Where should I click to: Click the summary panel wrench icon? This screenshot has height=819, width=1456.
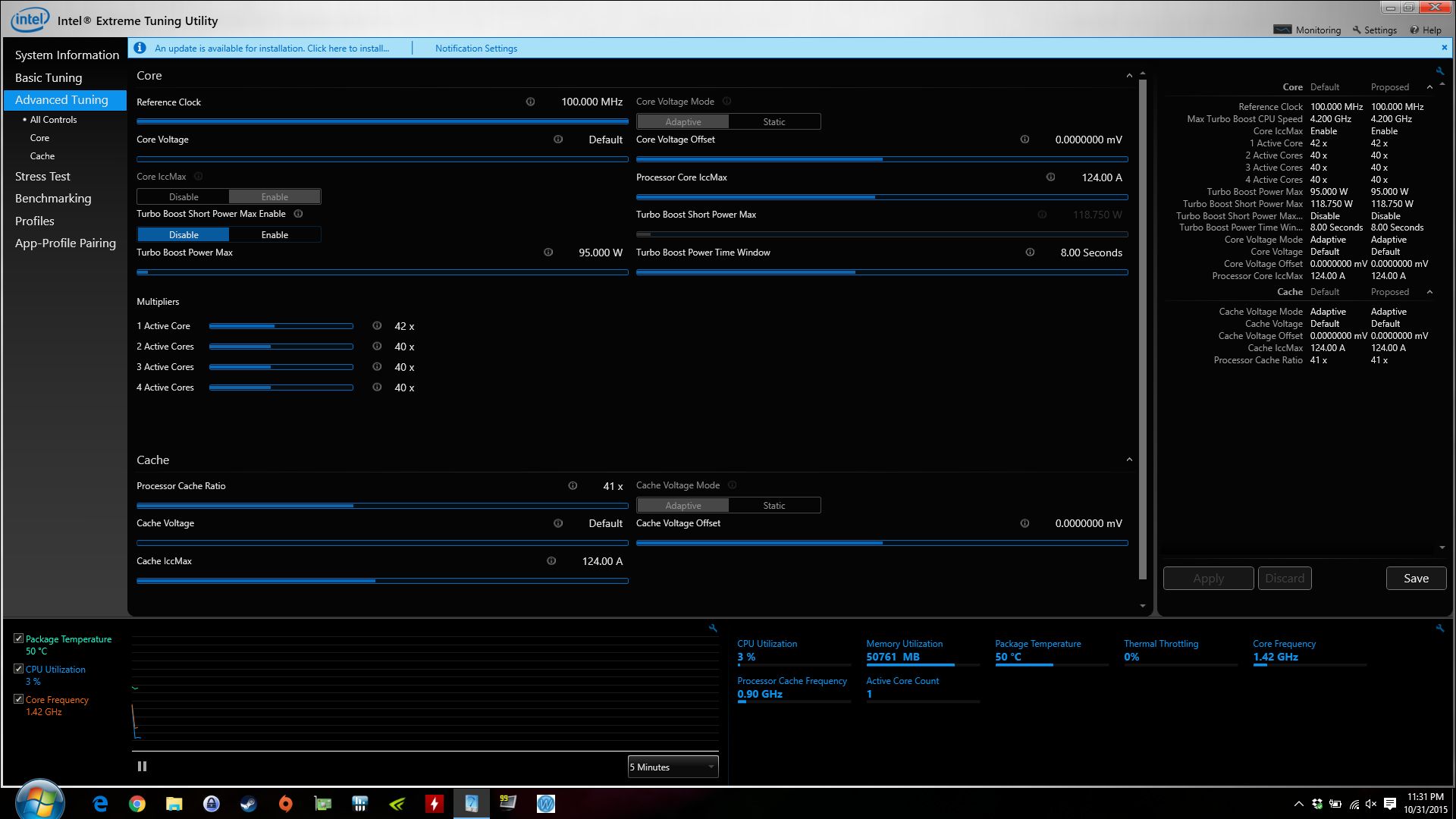tap(1440, 71)
